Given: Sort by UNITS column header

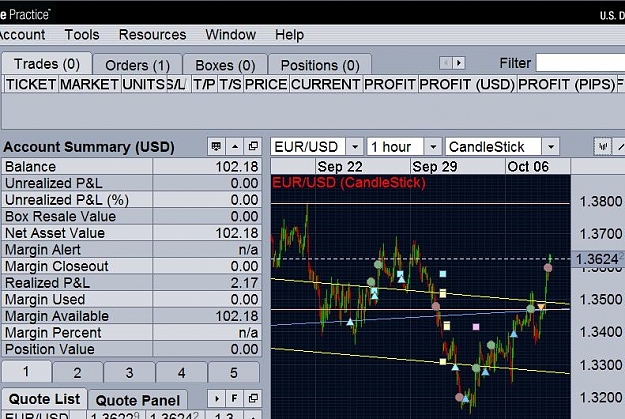Looking at the screenshot, I should coord(143,84).
